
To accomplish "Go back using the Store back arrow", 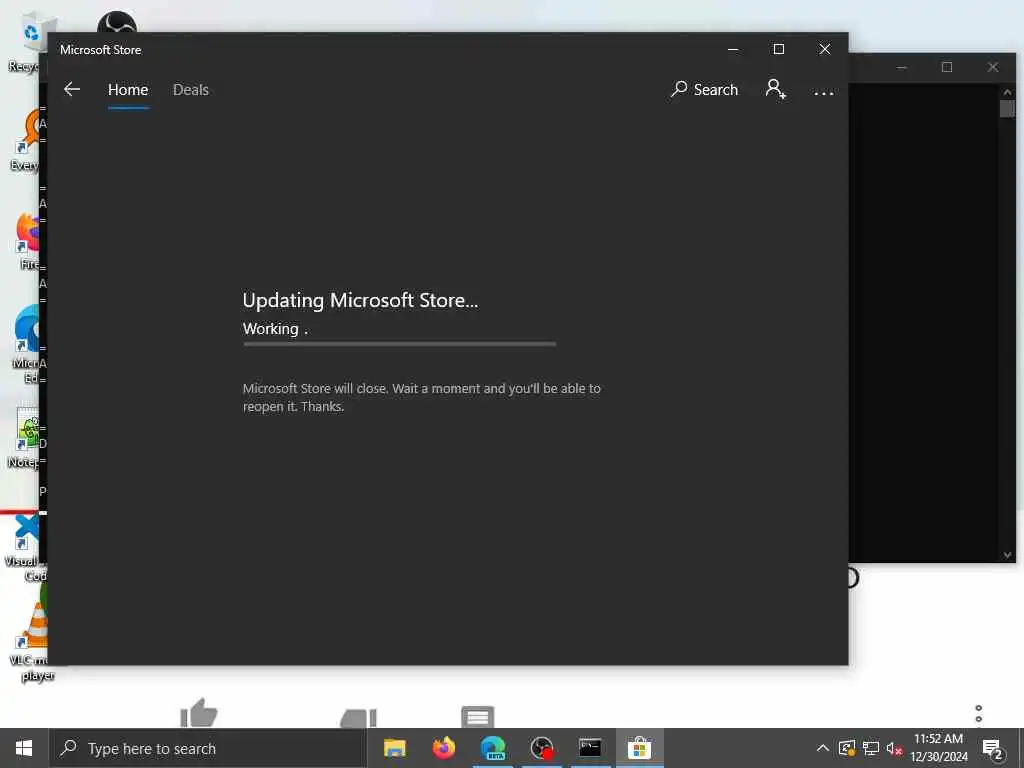I will [72, 89].
